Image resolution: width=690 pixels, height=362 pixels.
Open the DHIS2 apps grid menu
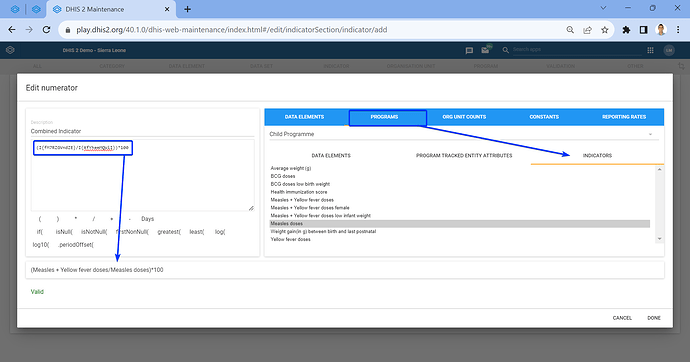[650, 51]
